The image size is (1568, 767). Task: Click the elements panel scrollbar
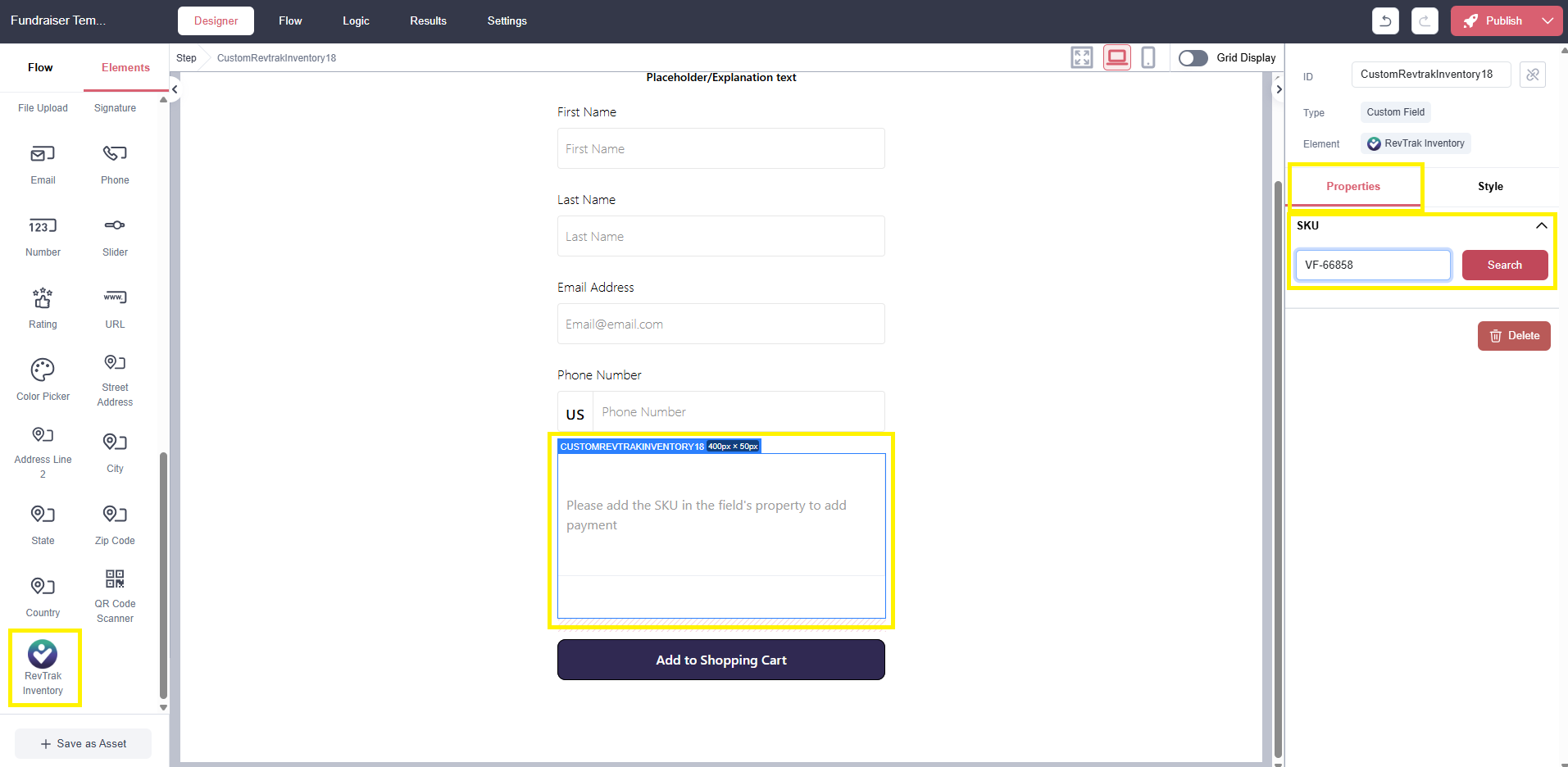click(163, 574)
